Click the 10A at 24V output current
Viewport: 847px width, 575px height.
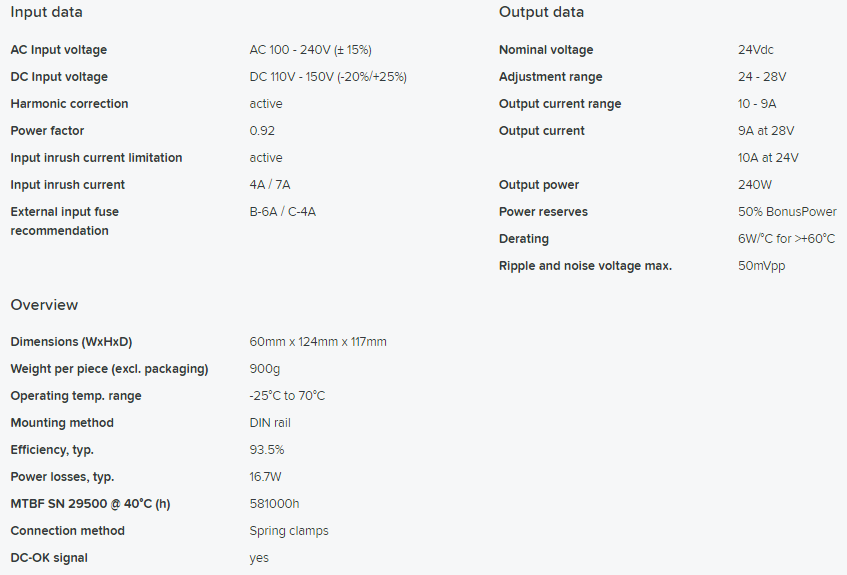(768, 158)
